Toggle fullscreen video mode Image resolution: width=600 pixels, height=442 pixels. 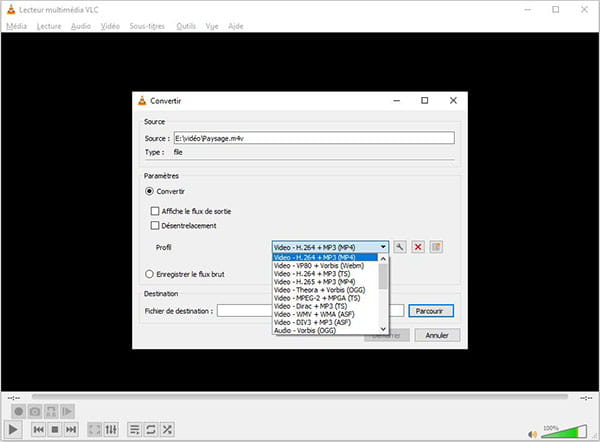pyautogui.click(x=95, y=430)
